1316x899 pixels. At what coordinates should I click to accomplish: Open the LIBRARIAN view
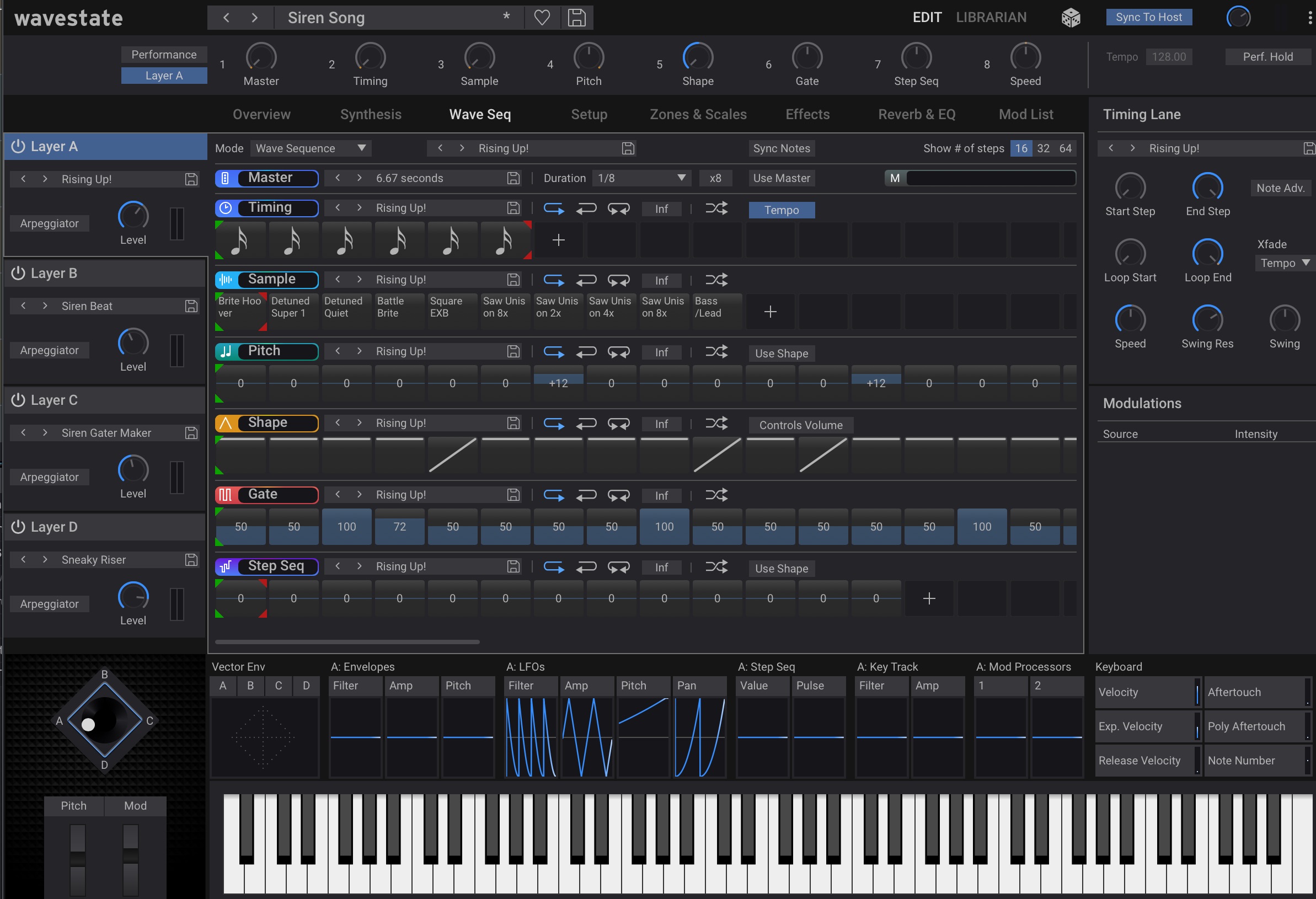click(991, 17)
